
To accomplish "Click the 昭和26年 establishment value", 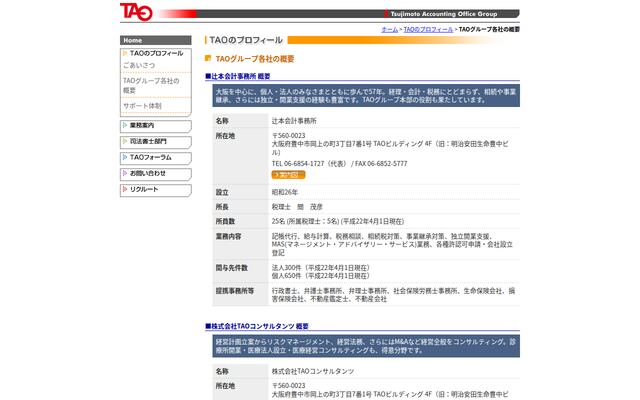I will (285, 192).
